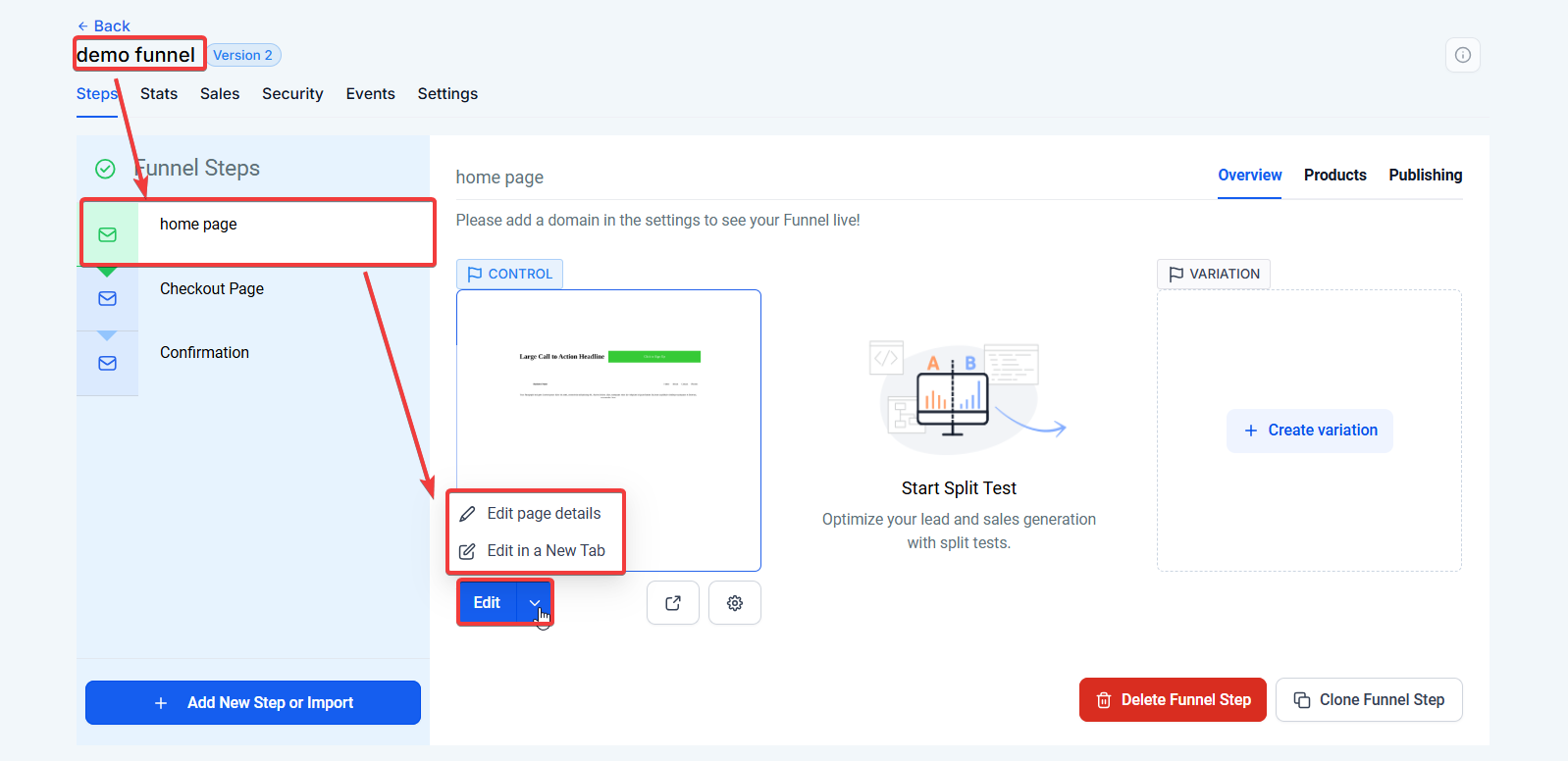Click Clone Funnel Step button

click(x=1369, y=700)
